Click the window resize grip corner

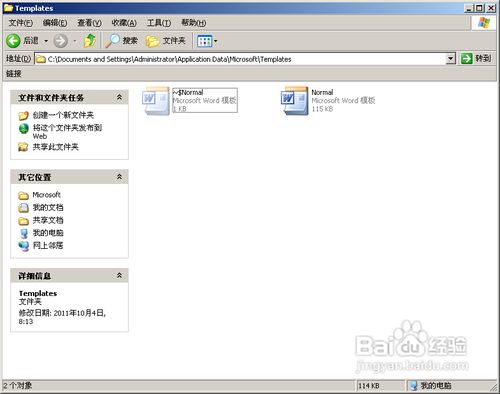(x=493, y=387)
